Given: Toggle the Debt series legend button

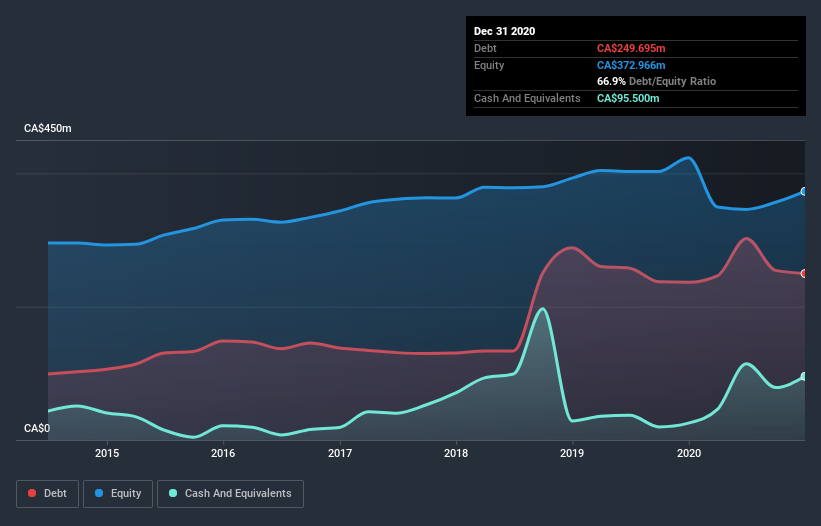Looking at the screenshot, I should click(47, 494).
